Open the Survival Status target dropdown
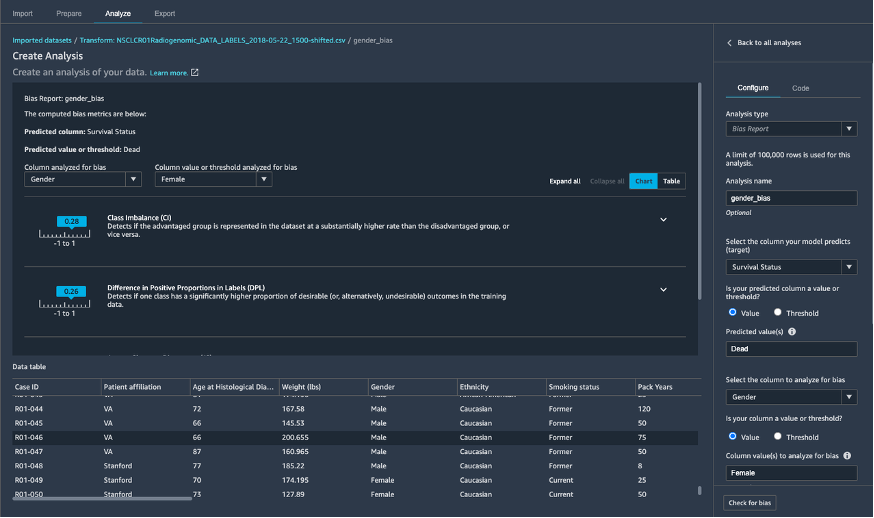874x518 pixels. (x=791, y=267)
